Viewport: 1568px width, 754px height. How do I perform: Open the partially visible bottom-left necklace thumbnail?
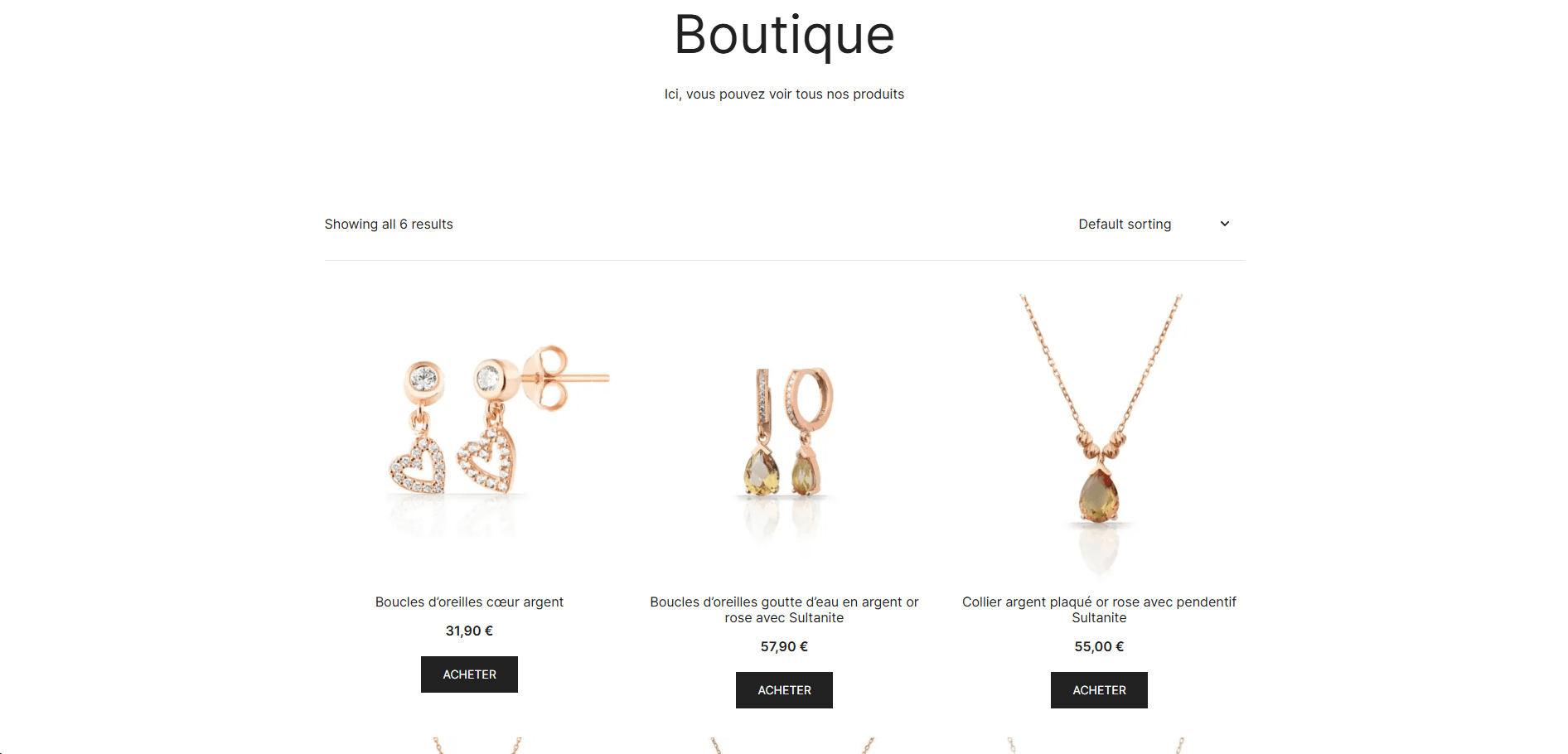pos(469,745)
